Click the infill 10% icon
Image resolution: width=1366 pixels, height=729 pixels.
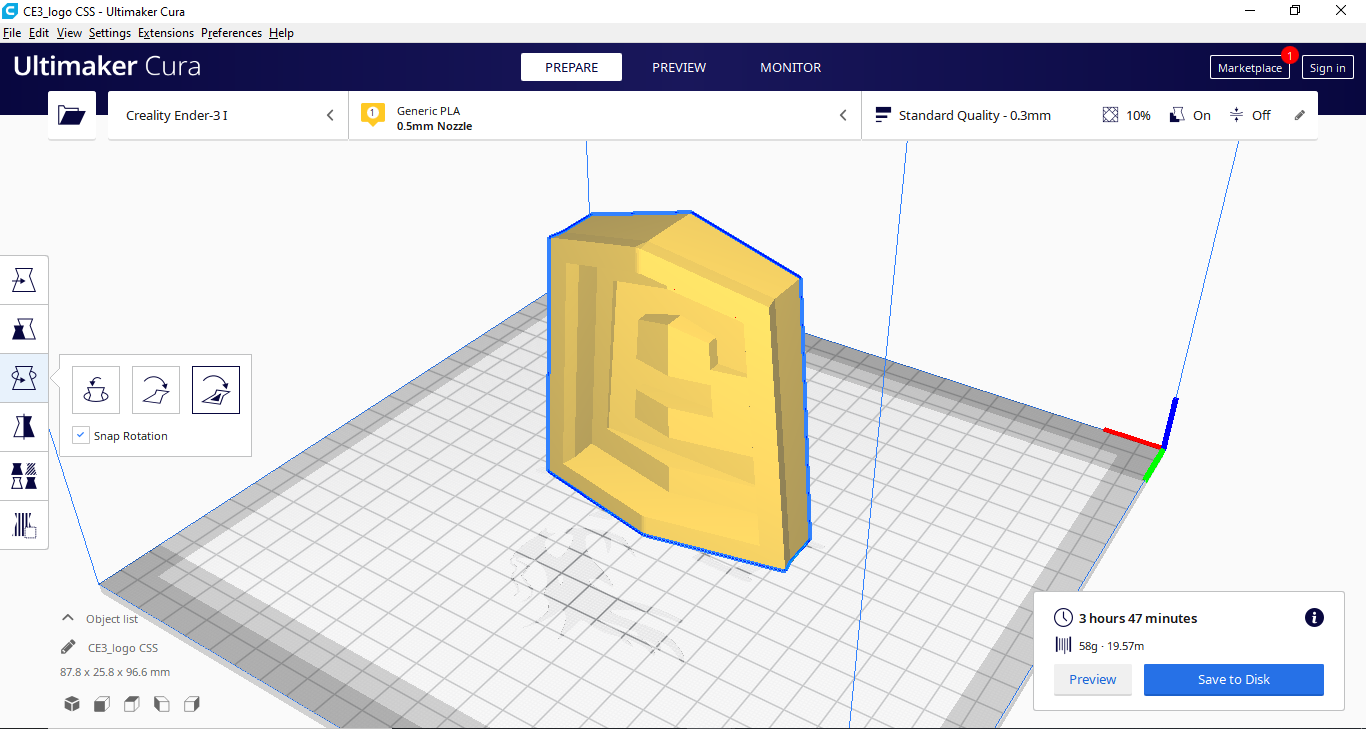(1110, 115)
